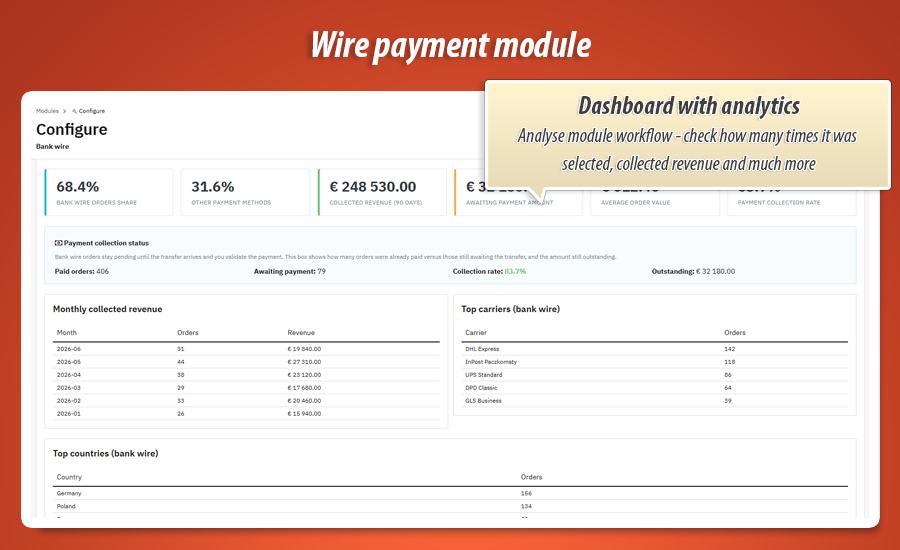Click the Configure breadcrumb wrench icon
Image resolution: width=900 pixels, height=550 pixels.
click(x=75, y=111)
